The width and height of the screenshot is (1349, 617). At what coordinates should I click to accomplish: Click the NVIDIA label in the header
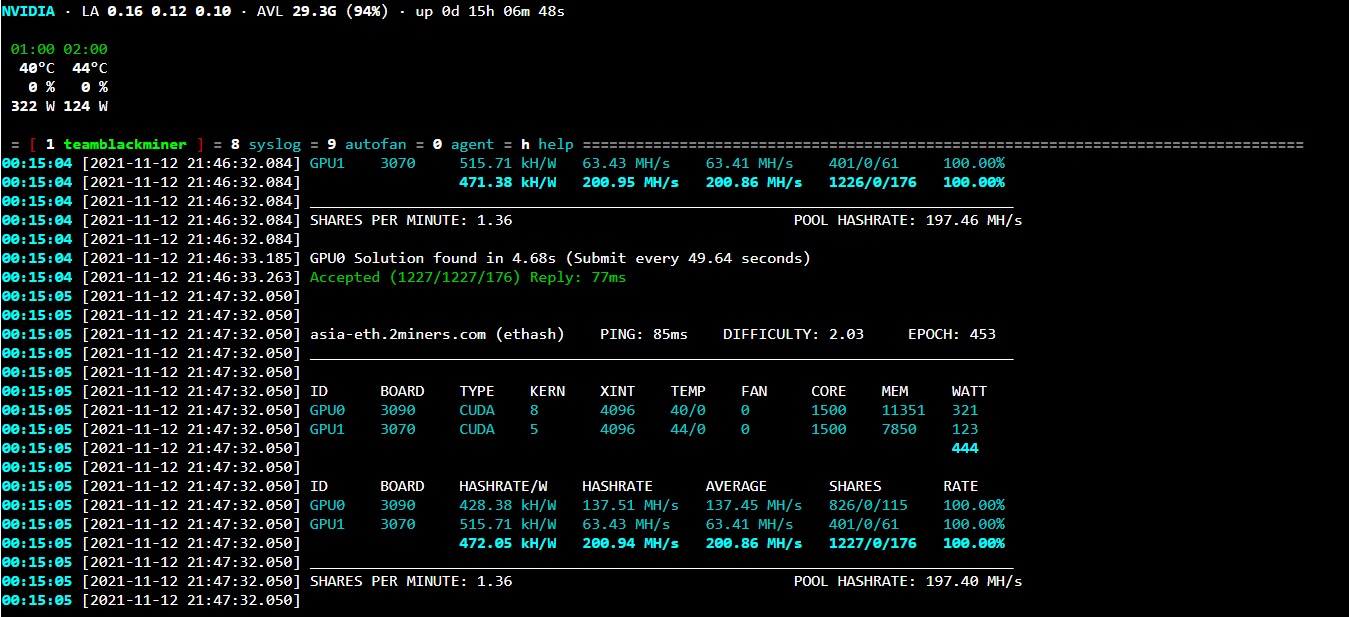point(28,11)
